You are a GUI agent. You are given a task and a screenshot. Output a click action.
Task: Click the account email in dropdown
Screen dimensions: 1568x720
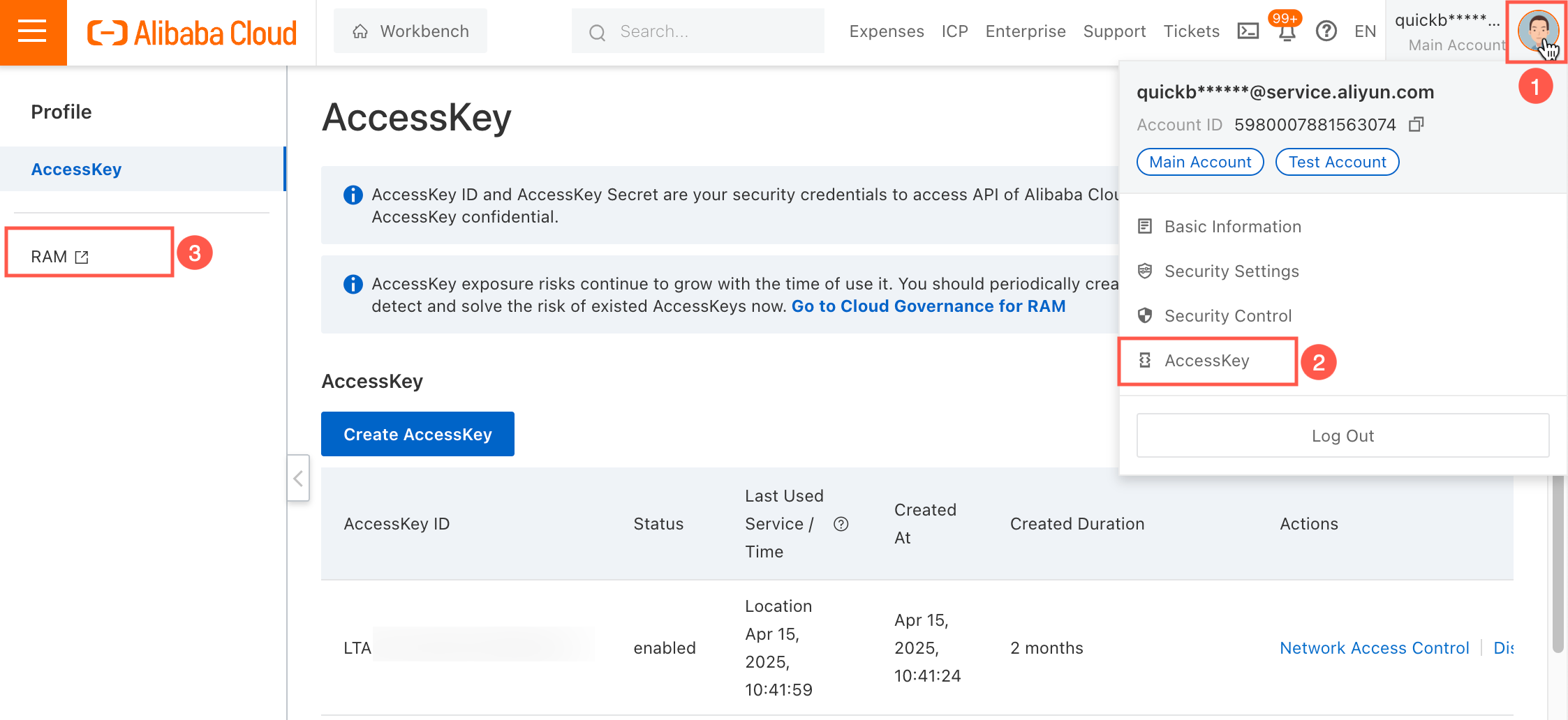click(x=1285, y=92)
